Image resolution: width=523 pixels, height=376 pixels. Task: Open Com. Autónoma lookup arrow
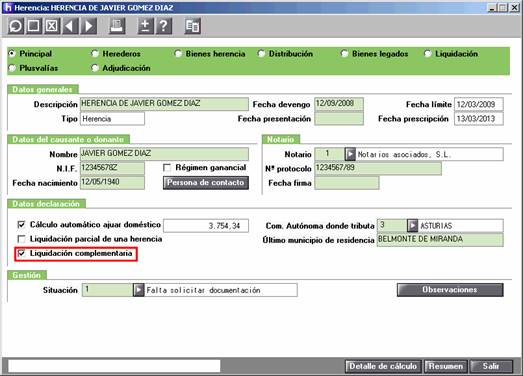click(x=413, y=226)
